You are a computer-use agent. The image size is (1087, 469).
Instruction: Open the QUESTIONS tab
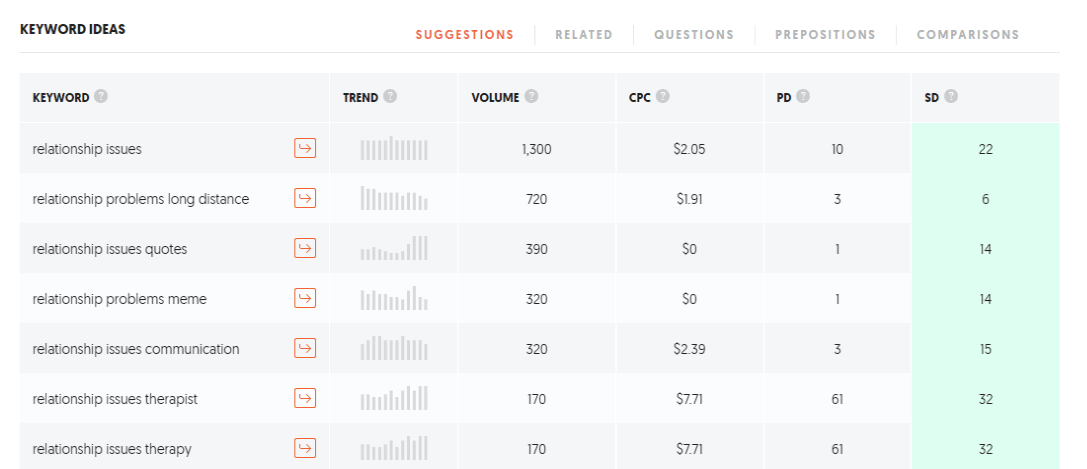click(x=694, y=35)
